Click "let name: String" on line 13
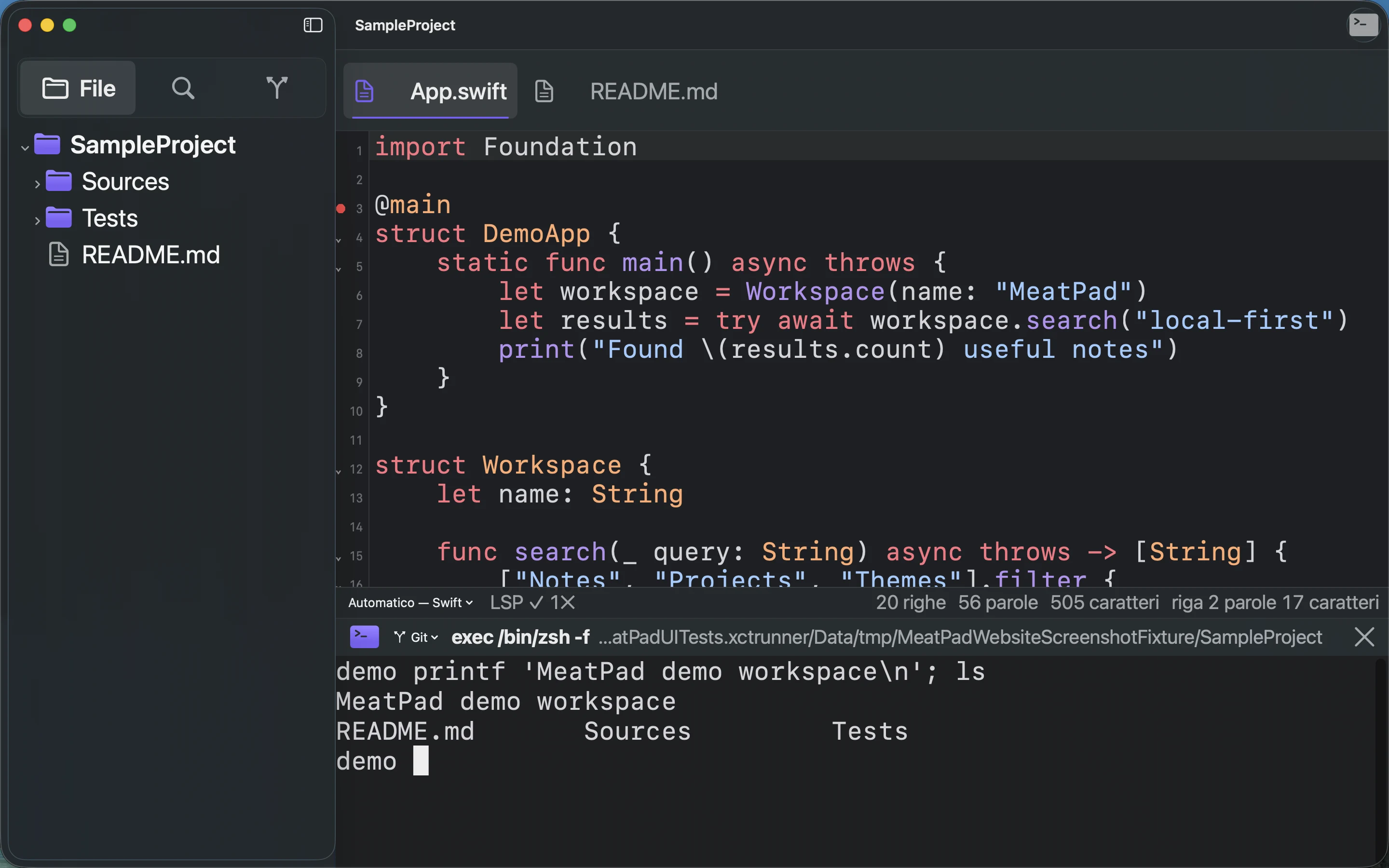The height and width of the screenshot is (868, 1389). (559, 494)
